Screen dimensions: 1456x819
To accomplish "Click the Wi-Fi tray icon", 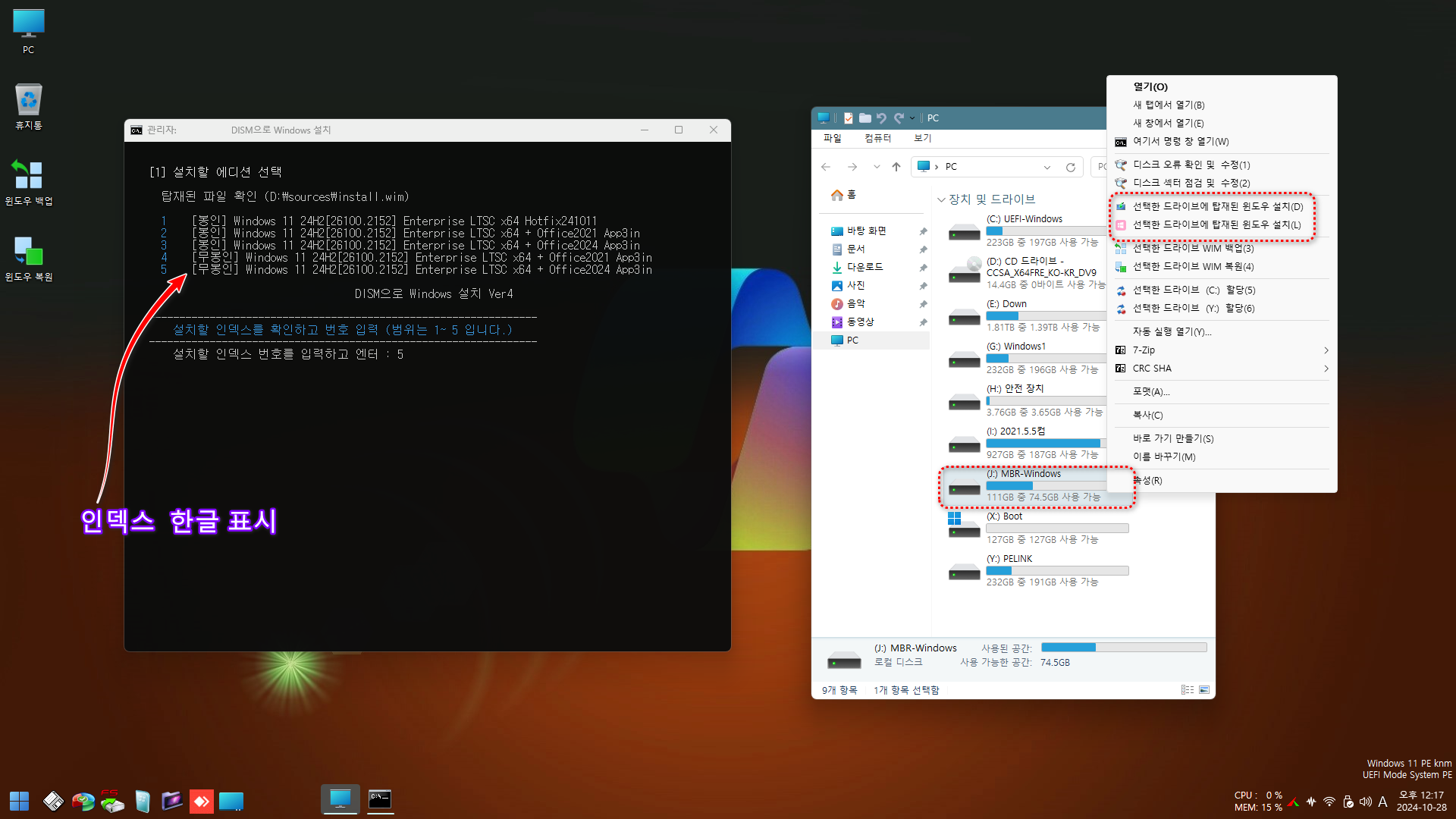I will pos(1329,802).
